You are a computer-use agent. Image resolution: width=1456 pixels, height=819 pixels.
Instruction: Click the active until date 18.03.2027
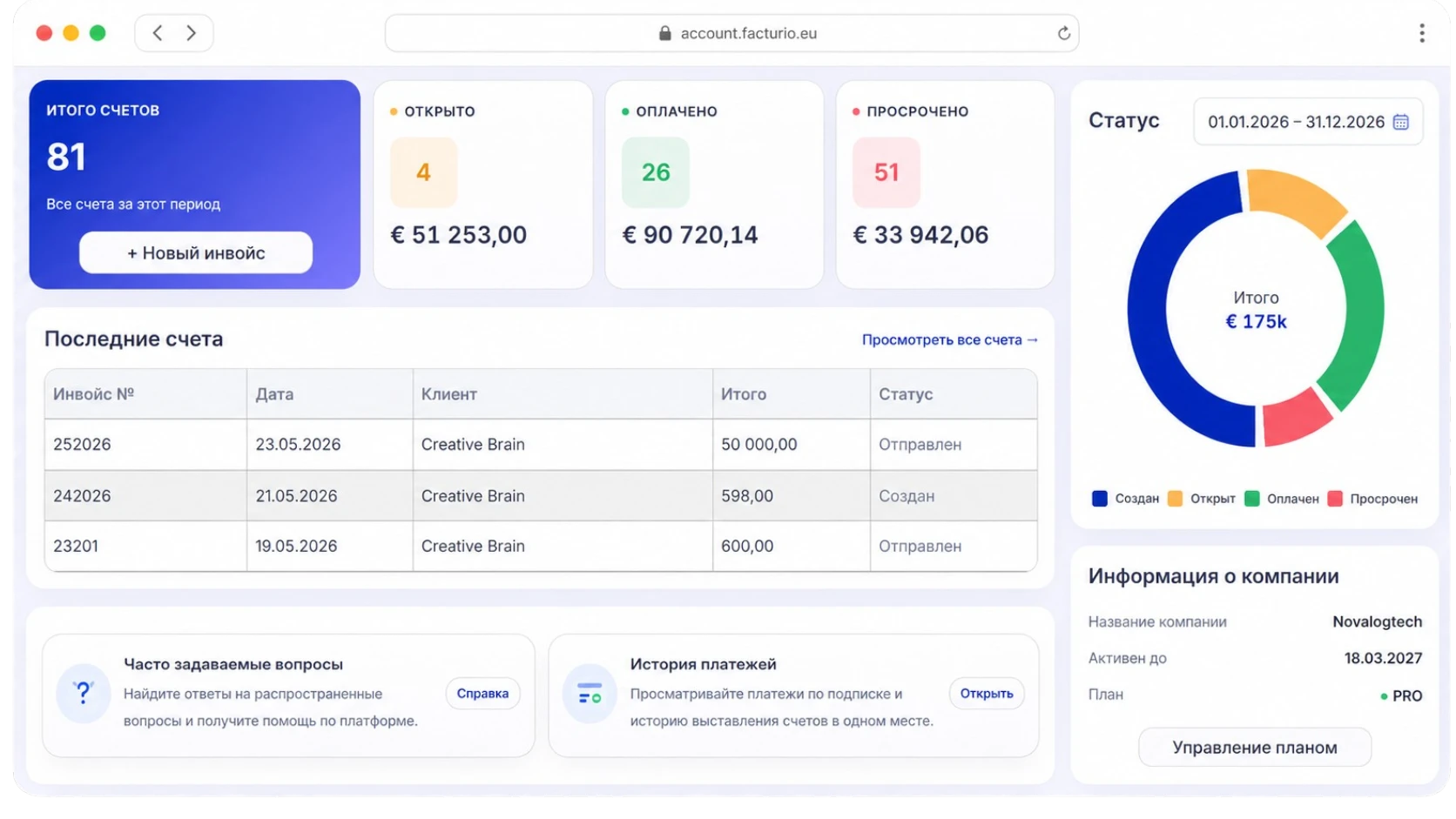click(1383, 658)
